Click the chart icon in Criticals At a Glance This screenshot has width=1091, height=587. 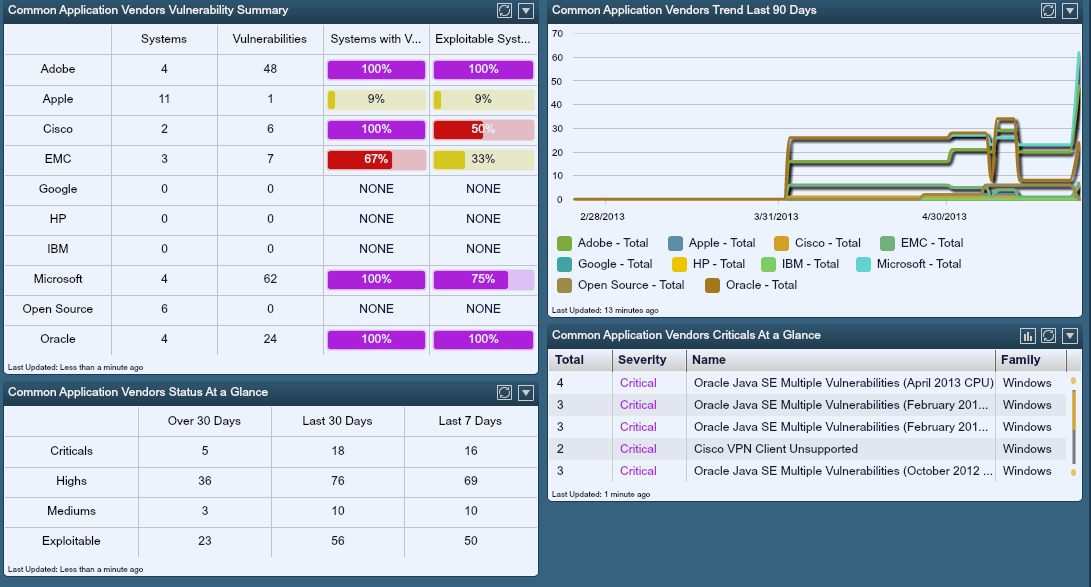tap(1028, 336)
